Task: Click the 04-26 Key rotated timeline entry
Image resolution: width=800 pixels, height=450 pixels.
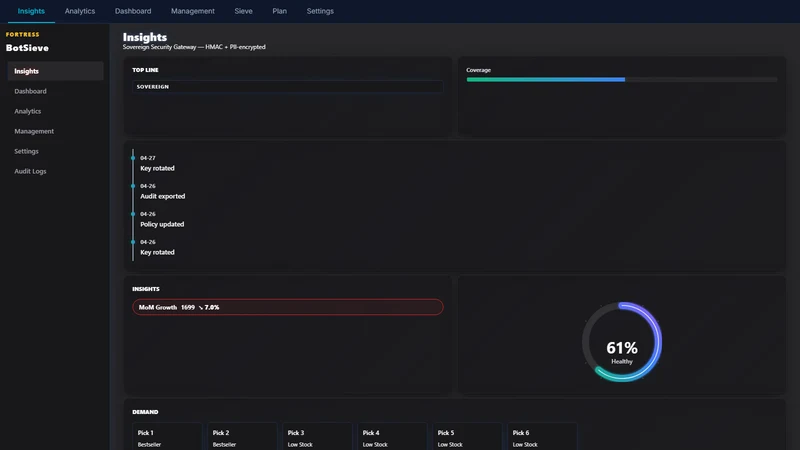Action: click(x=157, y=247)
